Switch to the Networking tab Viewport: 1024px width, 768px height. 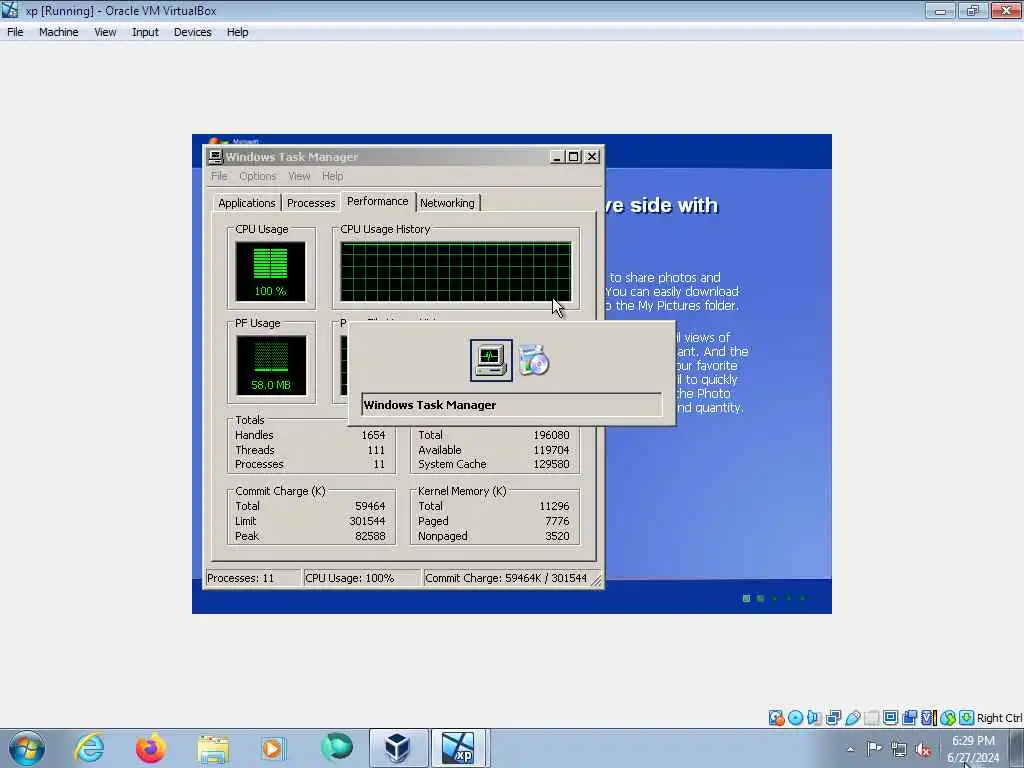447,203
